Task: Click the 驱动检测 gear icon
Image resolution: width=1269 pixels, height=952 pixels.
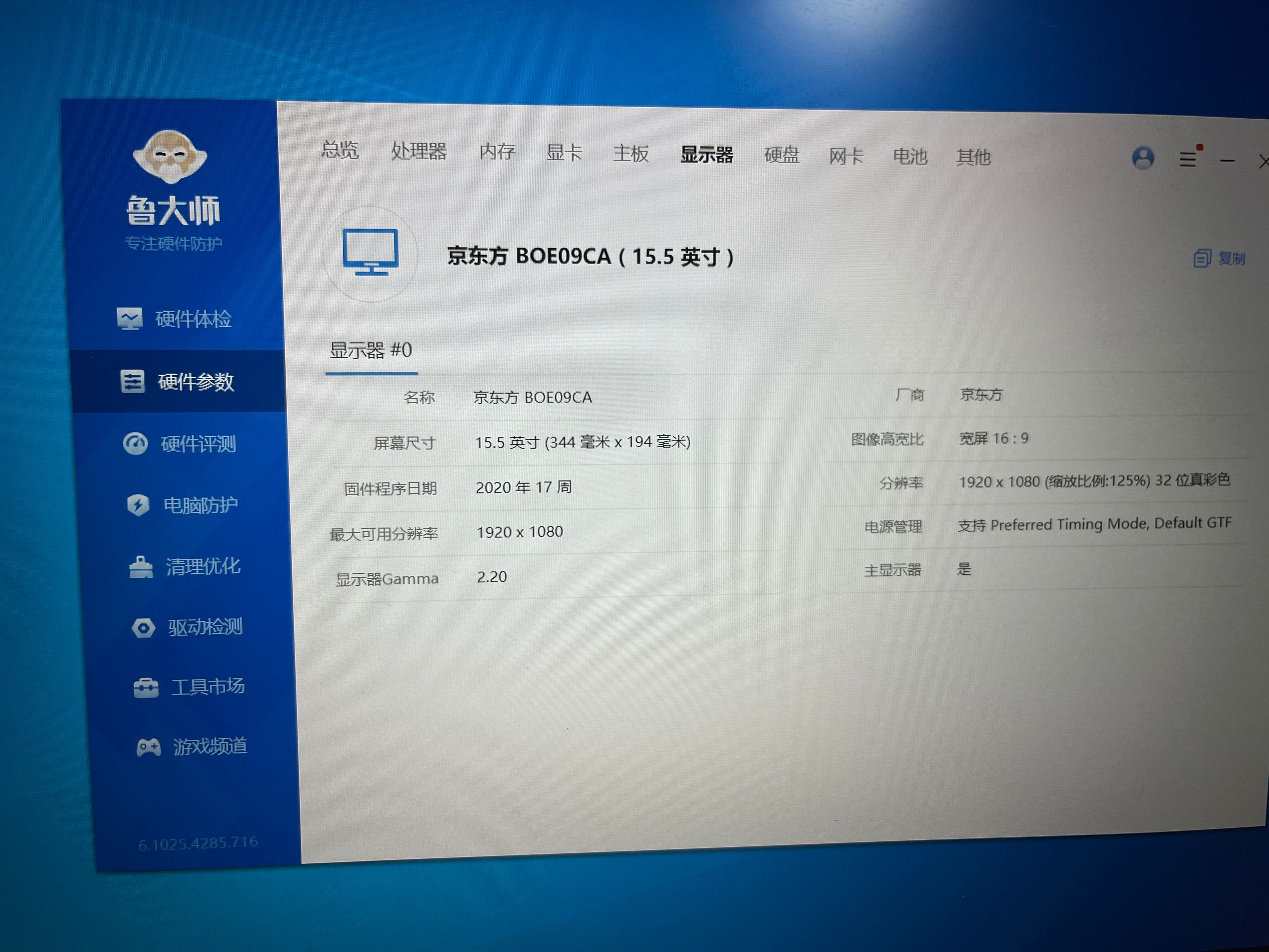Action: (143, 628)
